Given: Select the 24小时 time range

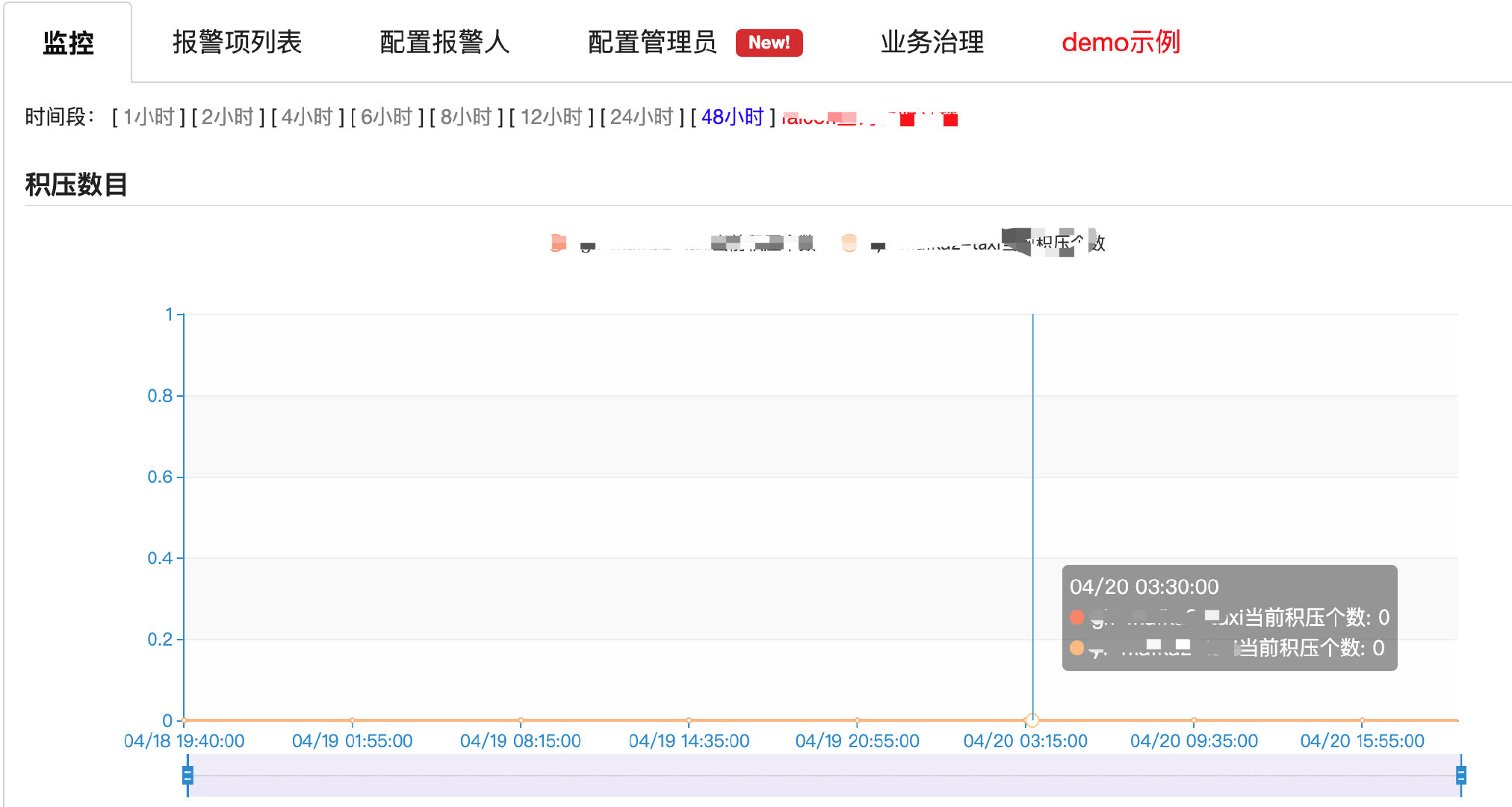Looking at the screenshot, I should click(642, 117).
